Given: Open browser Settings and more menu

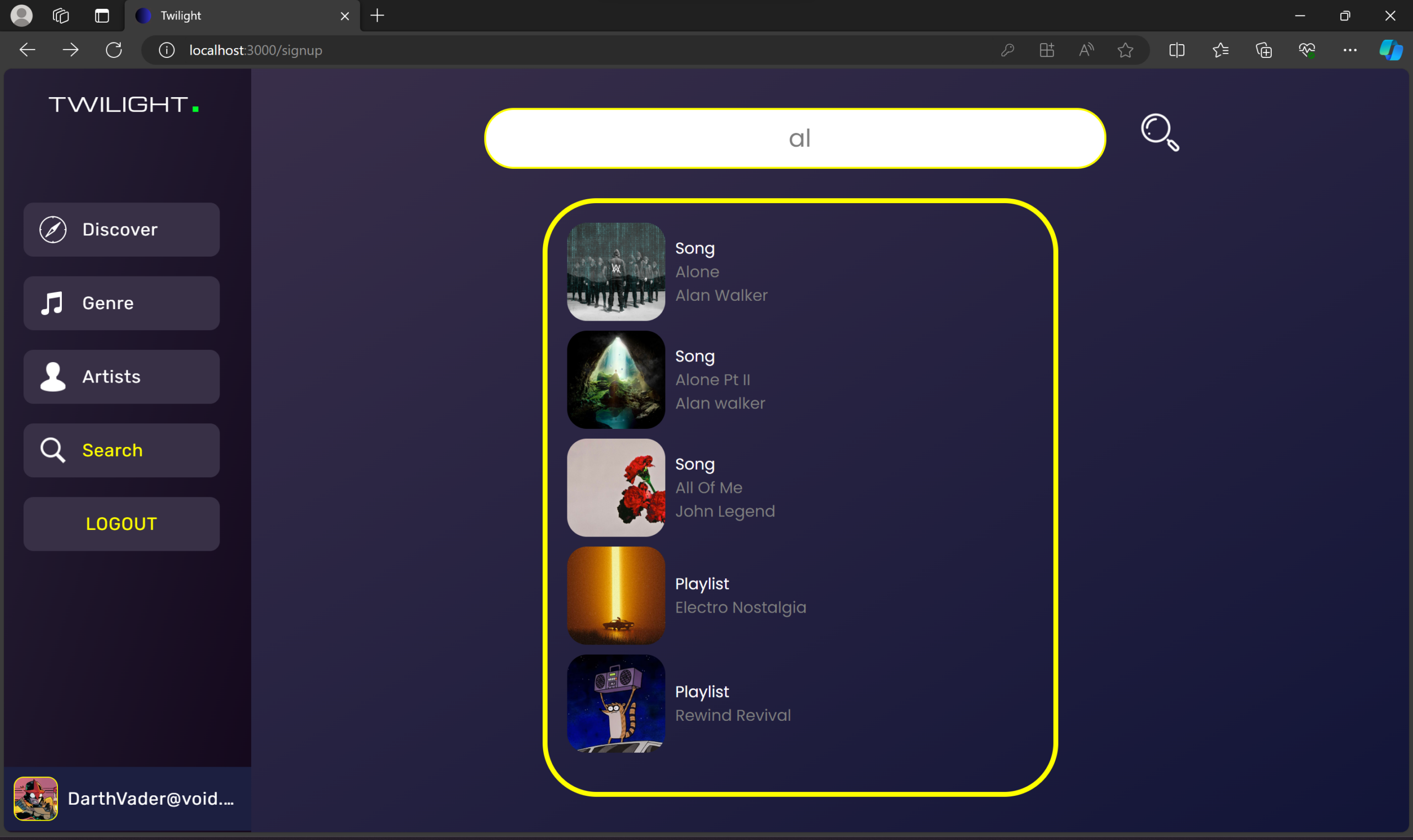Looking at the screenshot, I should (x=1350, y=50).
